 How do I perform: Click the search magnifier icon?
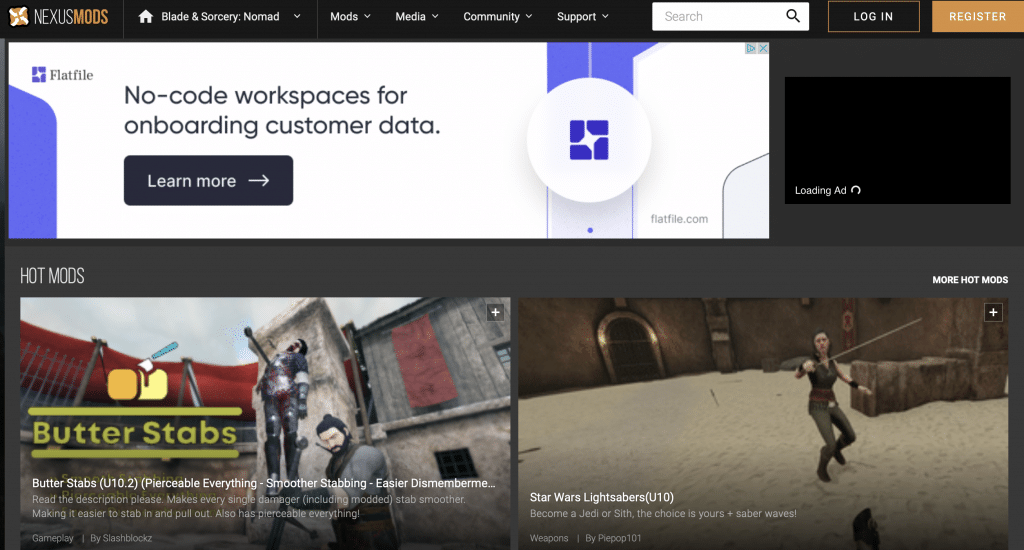(x=793, y=16)
